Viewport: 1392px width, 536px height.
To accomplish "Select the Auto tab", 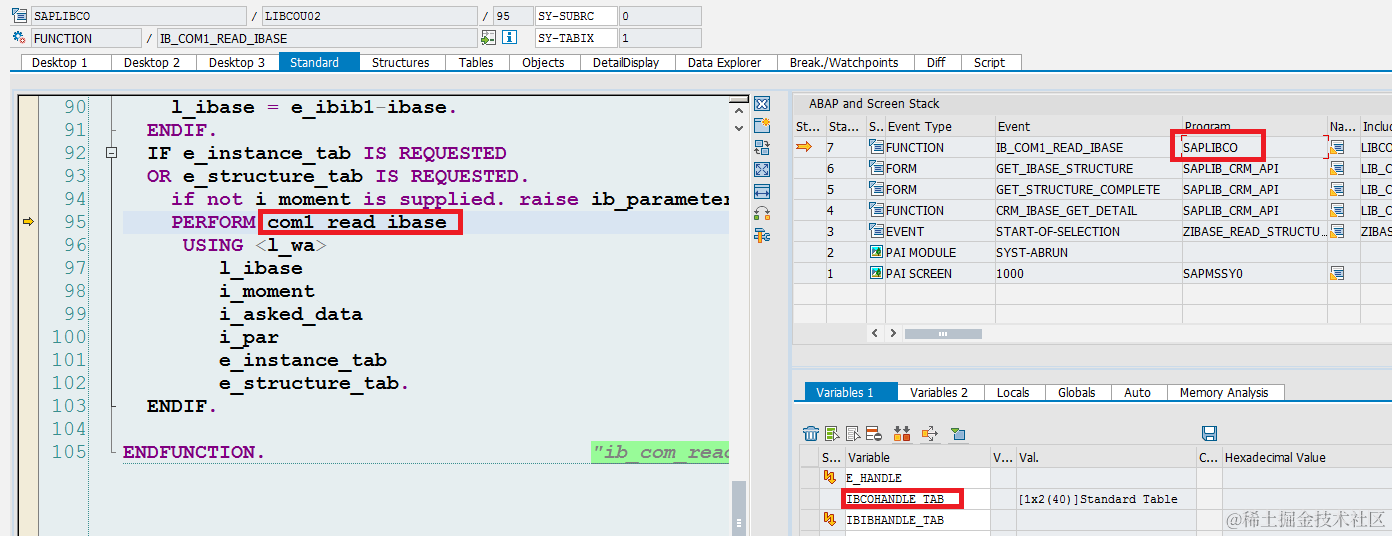I will click(1137, 392).
